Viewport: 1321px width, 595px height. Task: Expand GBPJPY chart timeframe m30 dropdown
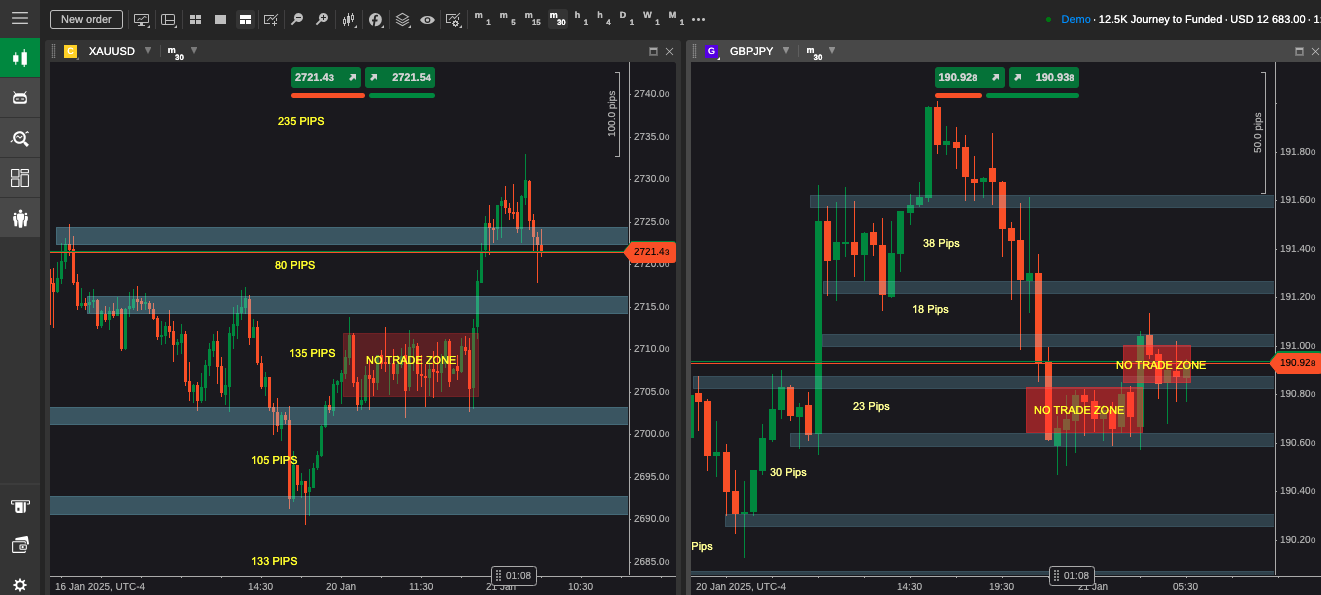point(832,50)
